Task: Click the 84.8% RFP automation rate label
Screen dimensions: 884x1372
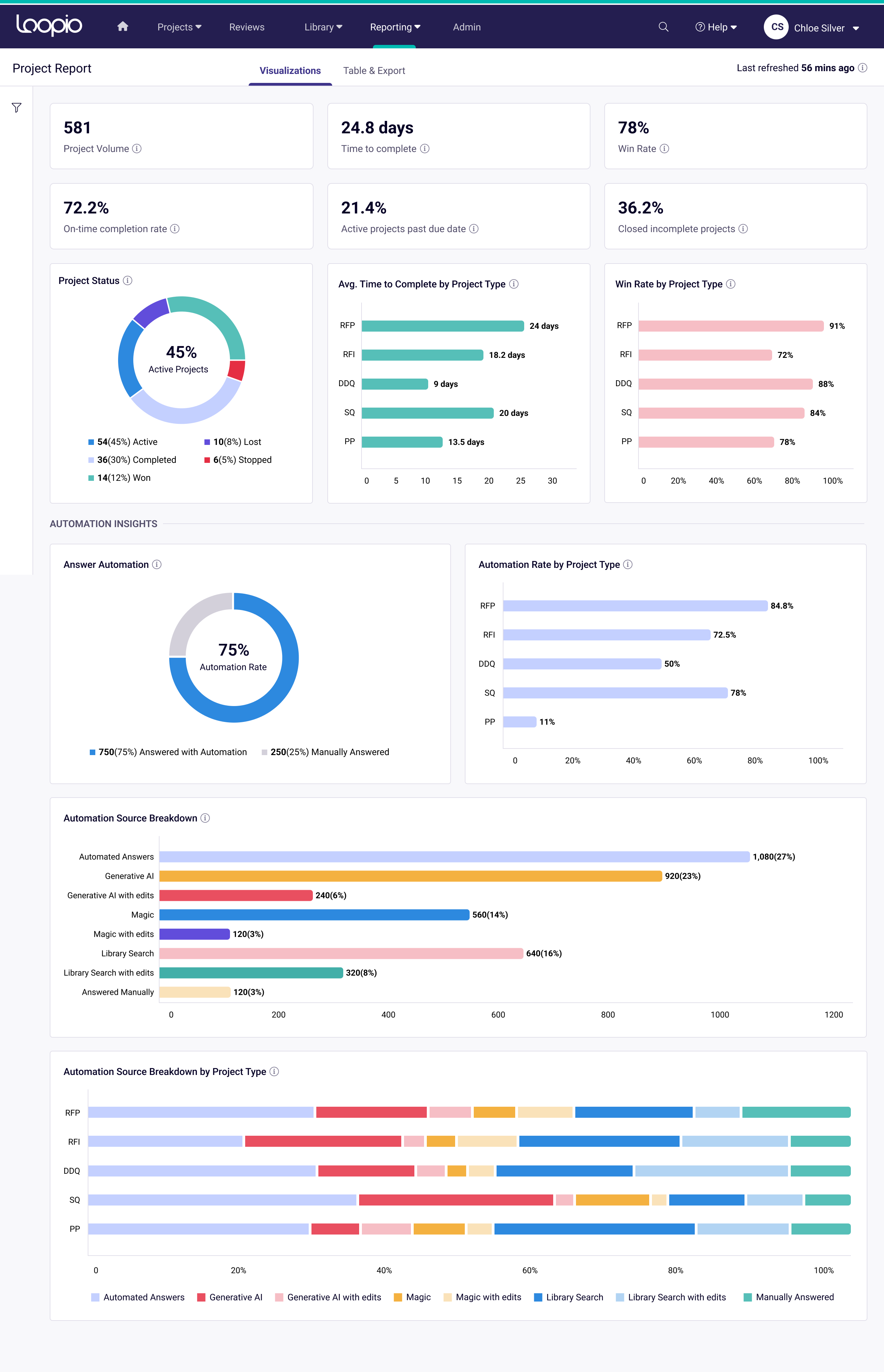Action: [x=782, y=605]
